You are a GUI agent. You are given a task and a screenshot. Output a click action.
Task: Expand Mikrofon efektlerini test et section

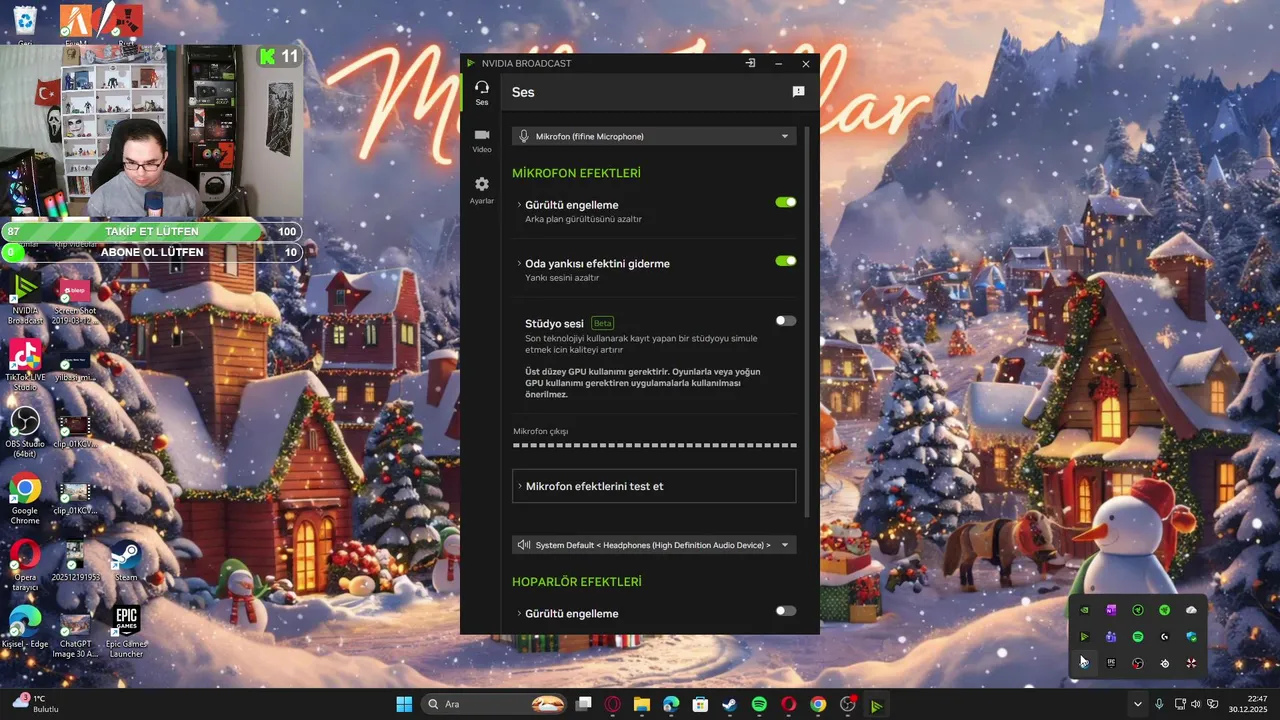point(654,486)
